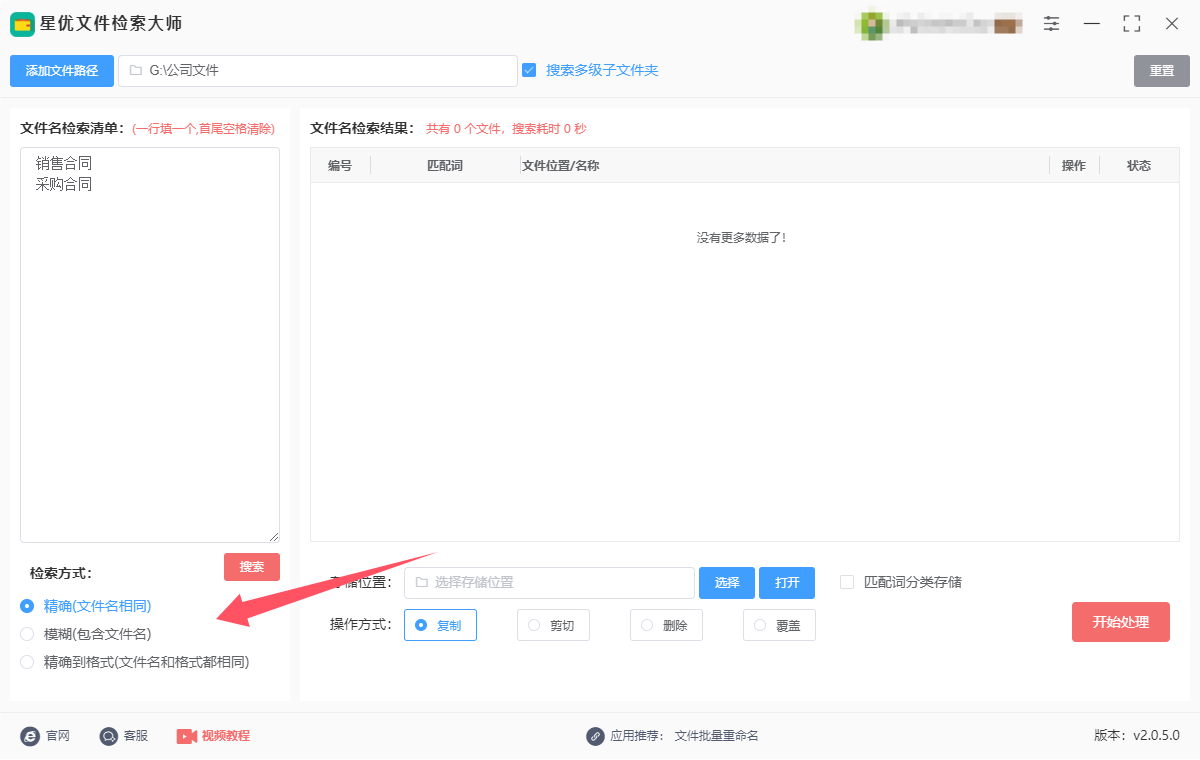Toggle 搜索多级子文件夹 checkbox

click(x=529, y=70)
